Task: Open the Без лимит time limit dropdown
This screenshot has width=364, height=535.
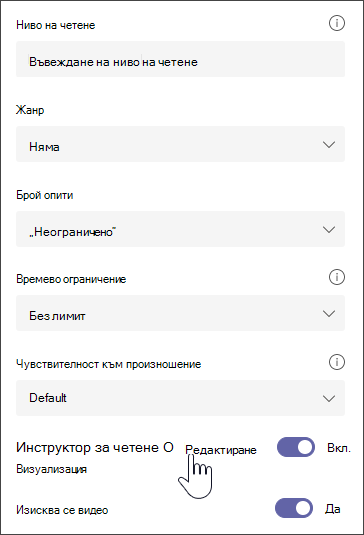Action: click(180, 313)
